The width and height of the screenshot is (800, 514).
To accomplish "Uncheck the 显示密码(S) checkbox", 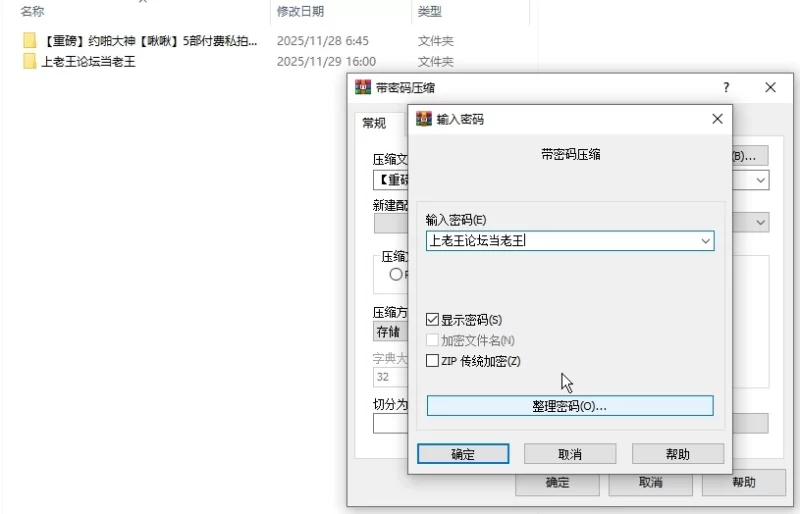I will point(432,320).
